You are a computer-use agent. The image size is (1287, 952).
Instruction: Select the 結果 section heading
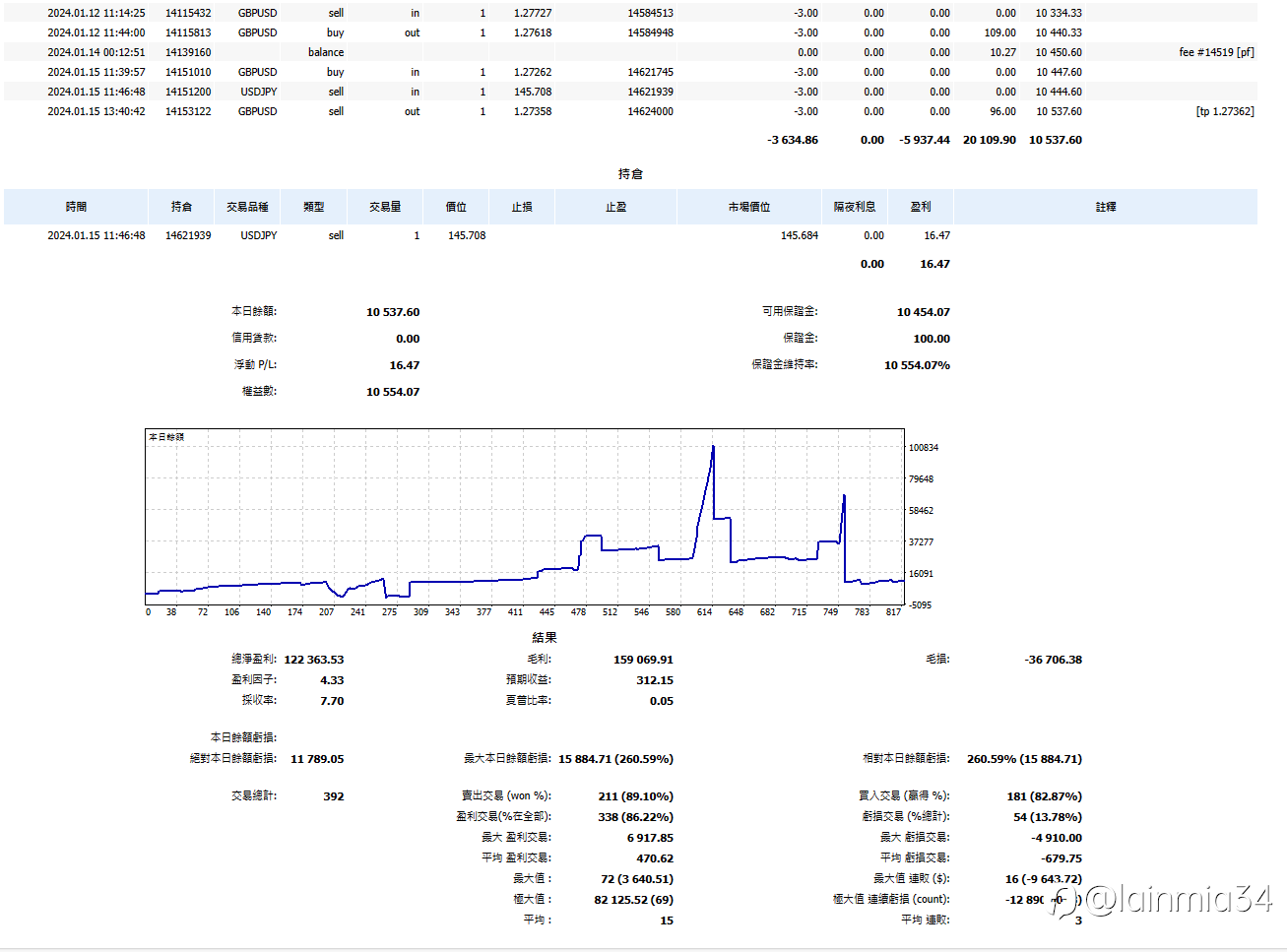pyautogui.click(x=545, y=637)
